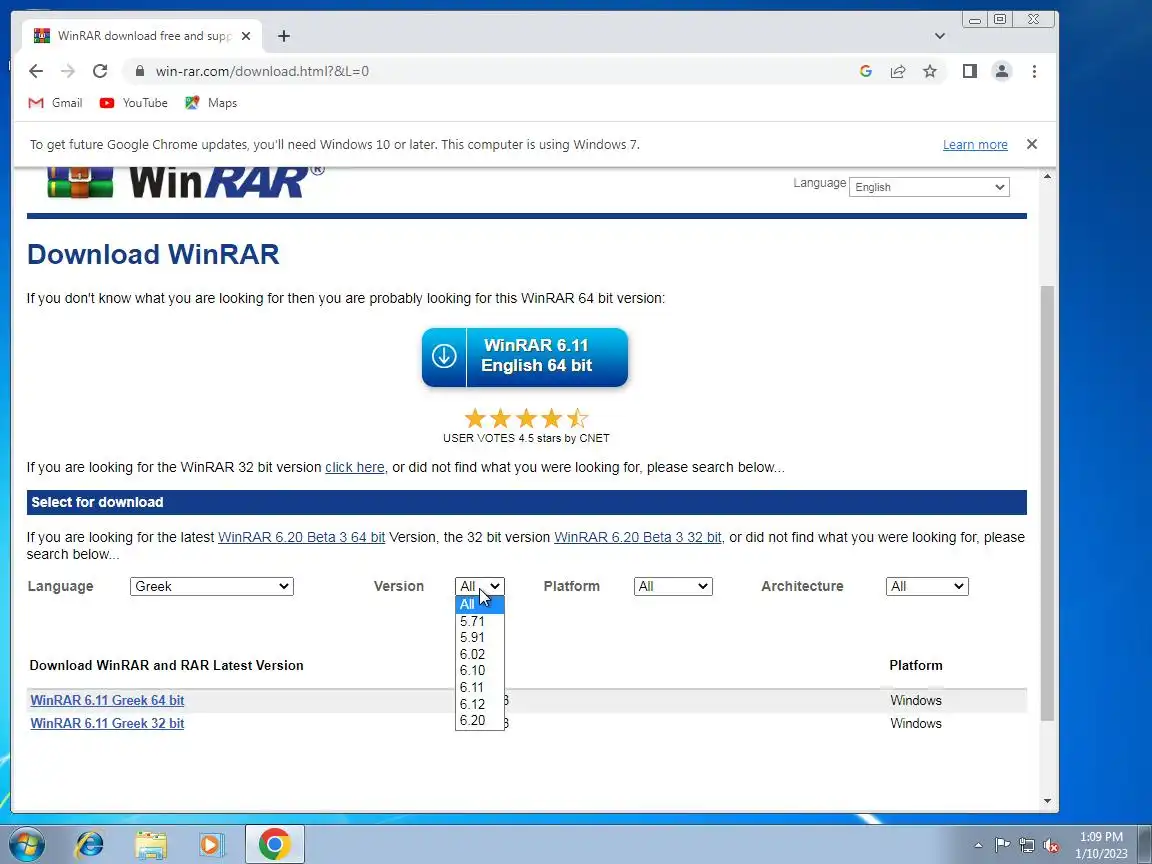
Task: Go back to the previous page
Action: point(35,71)
